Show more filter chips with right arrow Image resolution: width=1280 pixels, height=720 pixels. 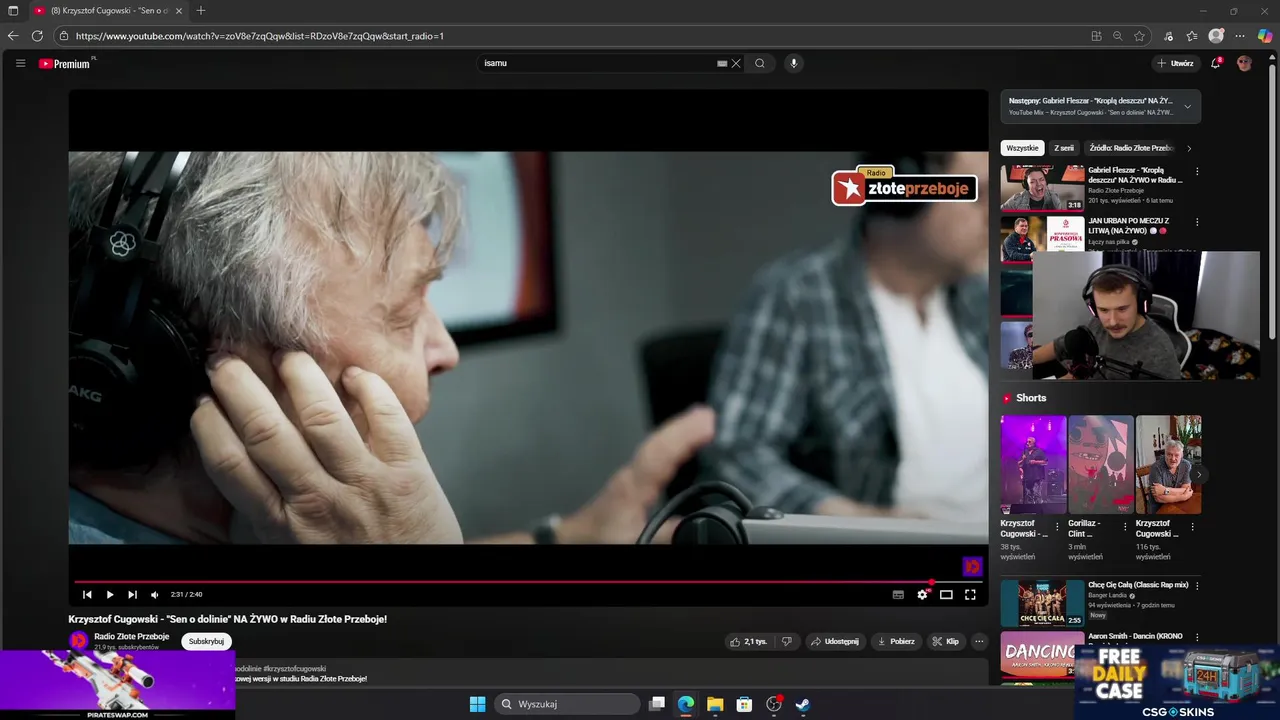[1189, 148]
